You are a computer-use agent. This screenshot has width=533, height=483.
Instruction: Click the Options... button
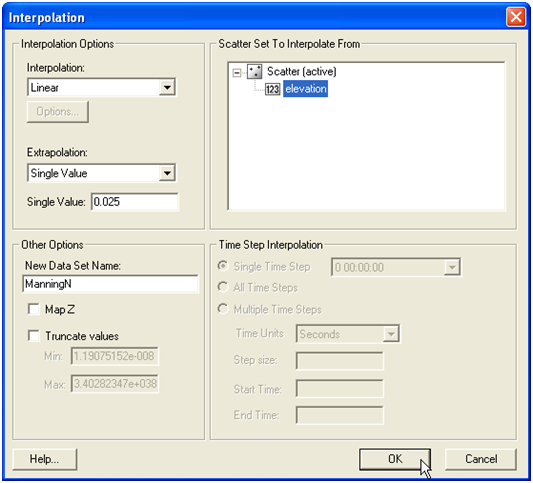58,112
